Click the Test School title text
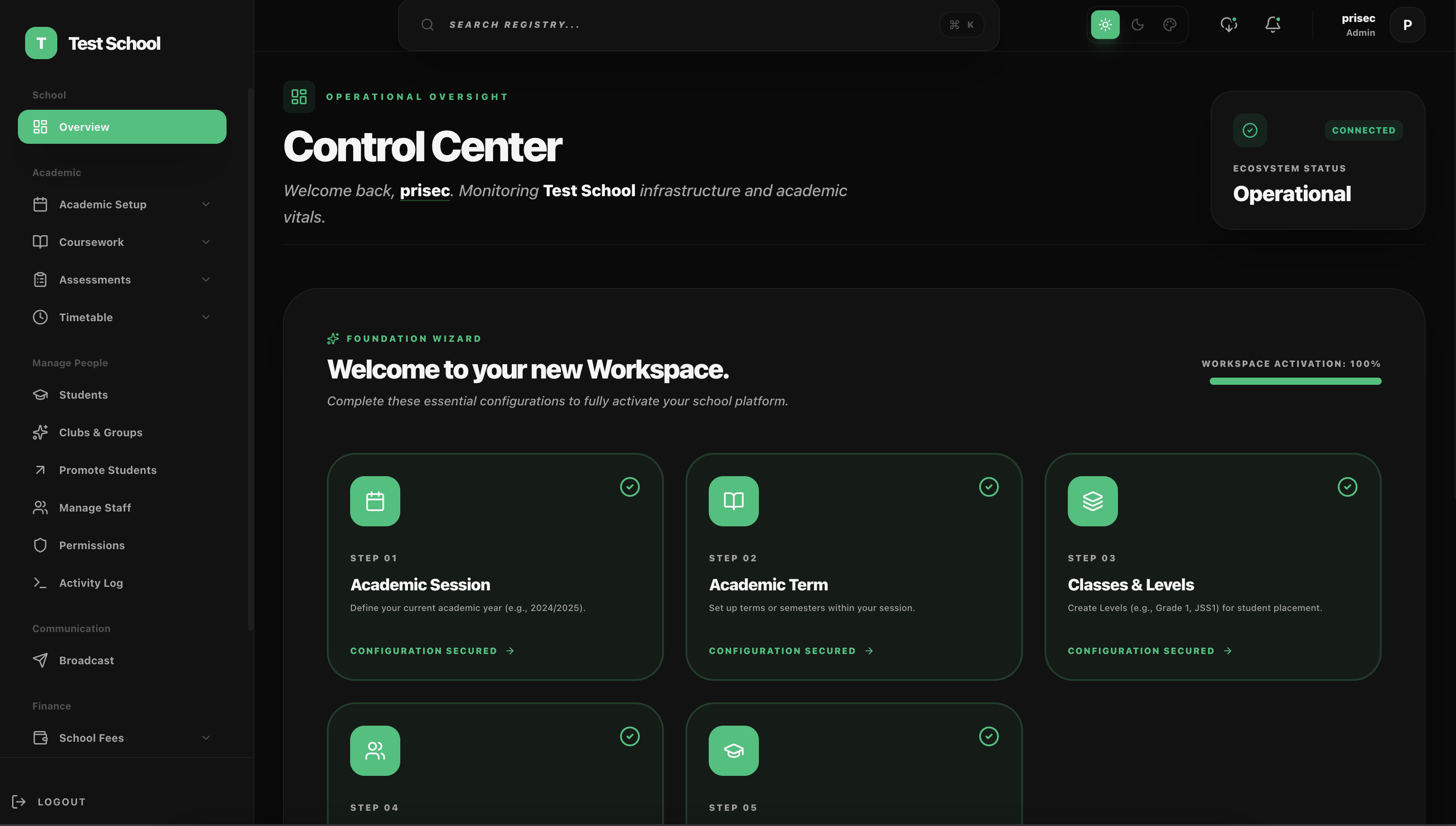 (x=115, y=43)
